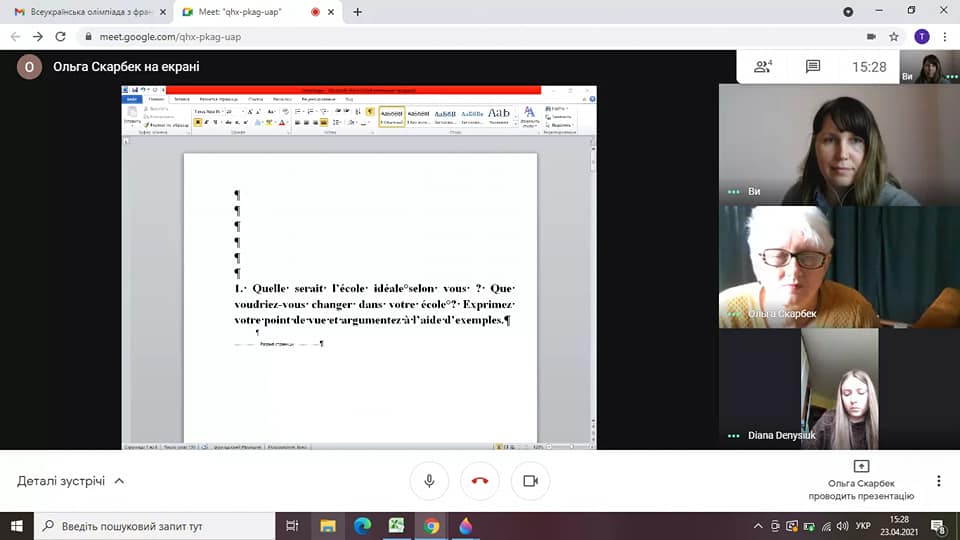
Task: Reload the Meet page
Action: coord(61,36)
